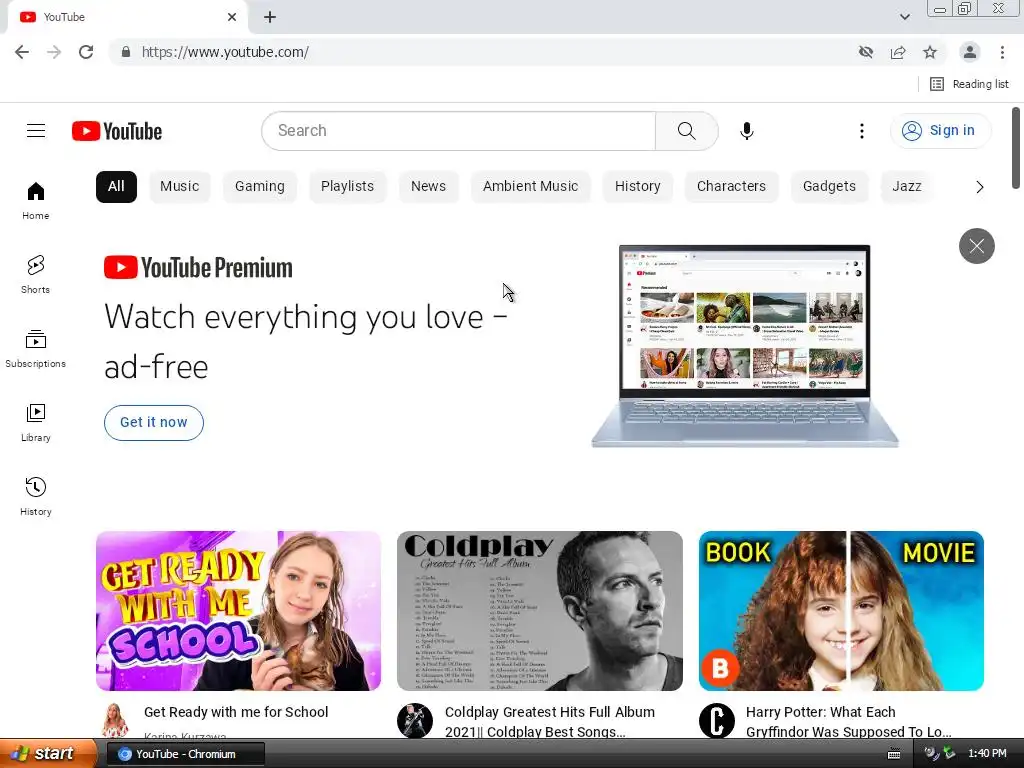Select the Gaming category chip
Viewport: 1024px width, 768px height.
tap(260, 187)
